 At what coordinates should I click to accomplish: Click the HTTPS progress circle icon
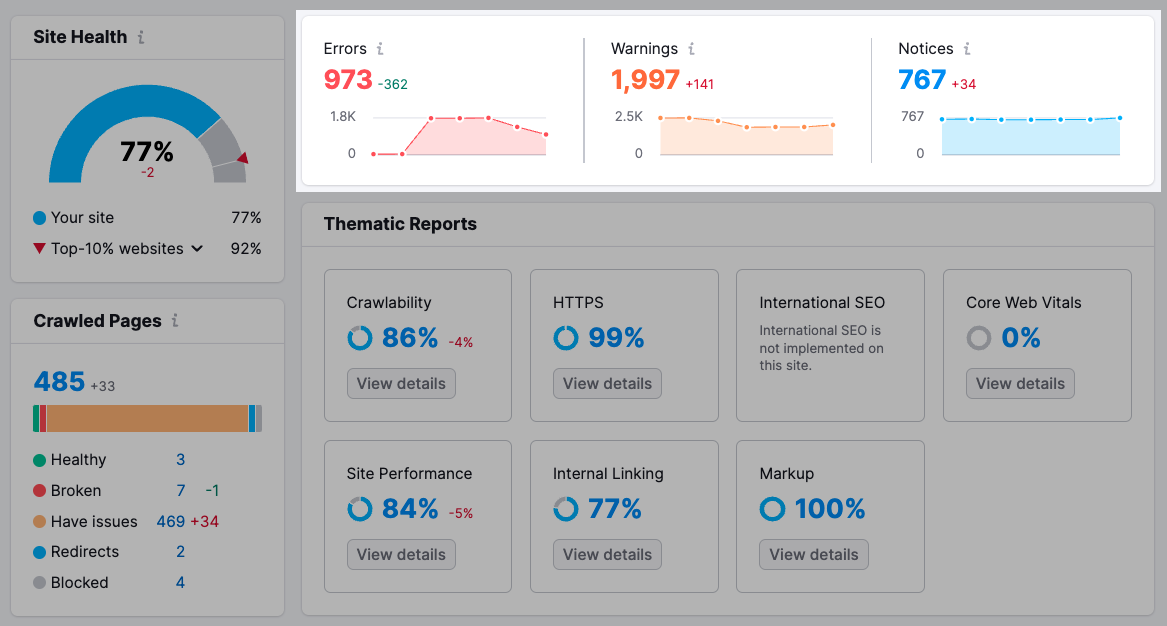(566, 338)
